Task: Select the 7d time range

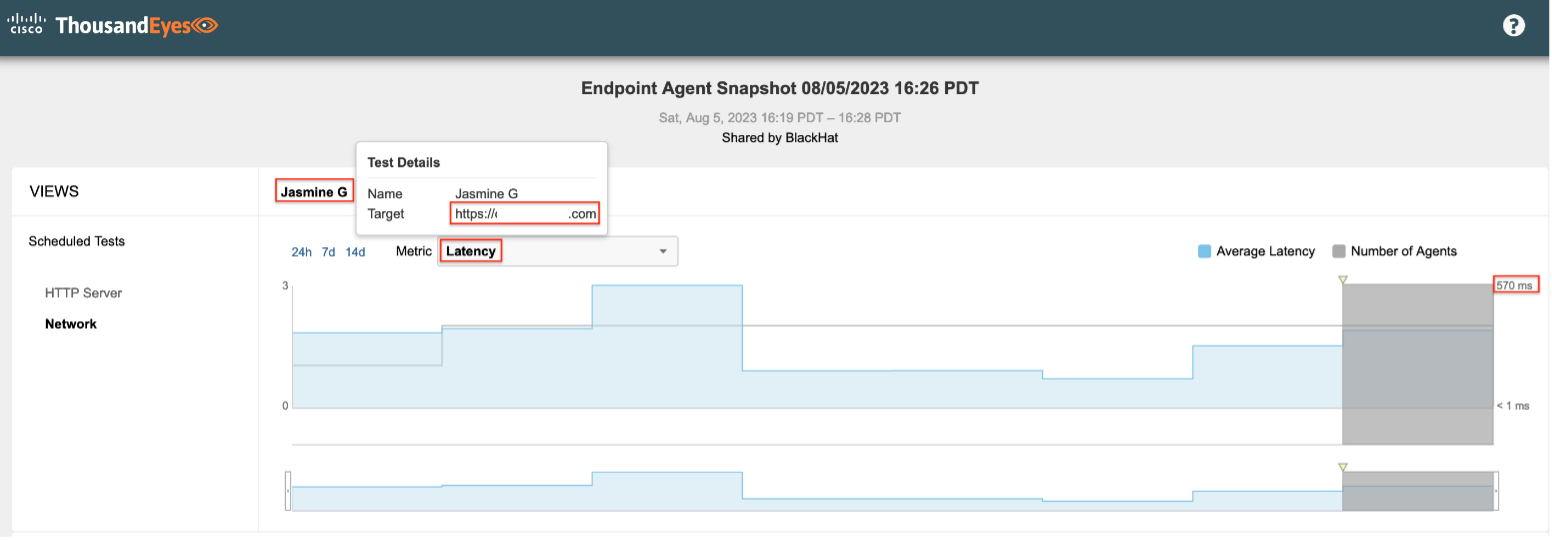Action: pyautogui.click(x=328, y=252)
